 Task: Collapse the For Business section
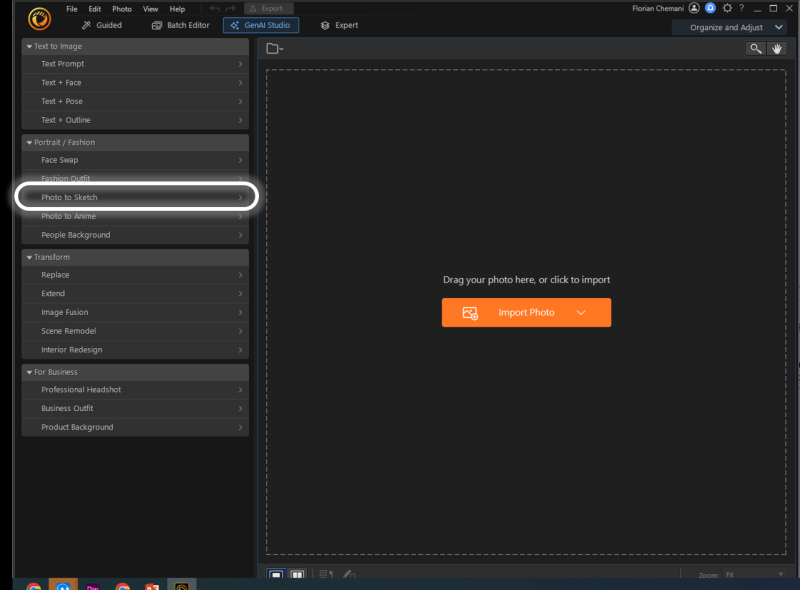click(135, 372)
